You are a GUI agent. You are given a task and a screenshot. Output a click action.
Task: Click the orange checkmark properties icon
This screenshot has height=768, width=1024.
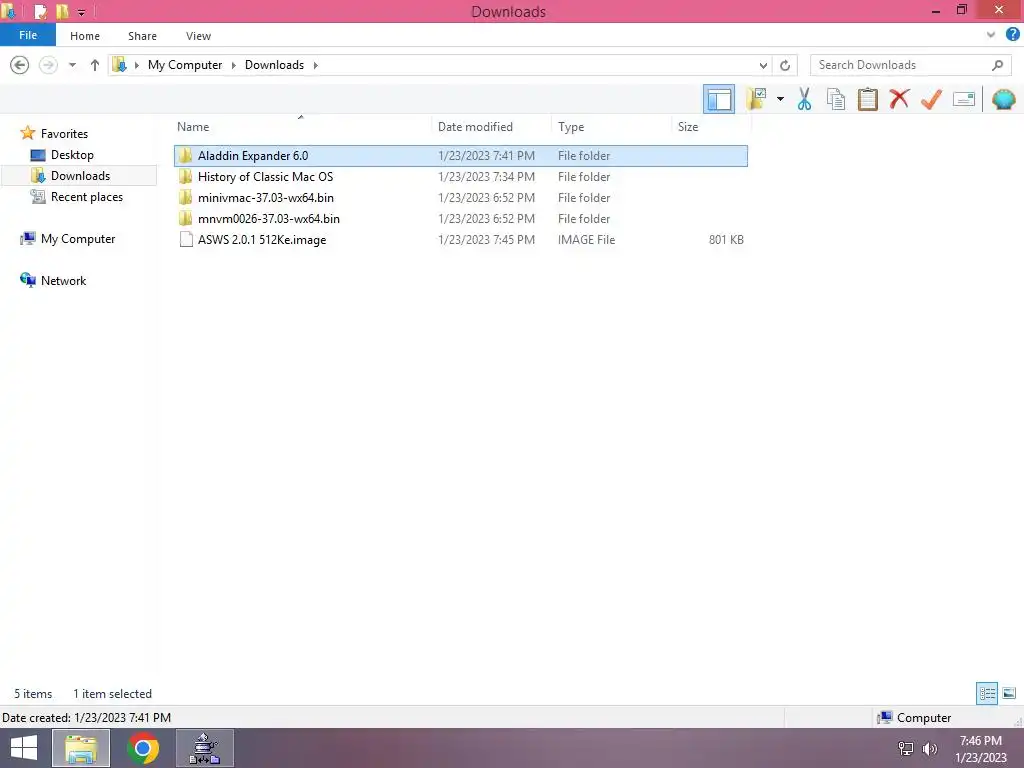pos(931,99)
